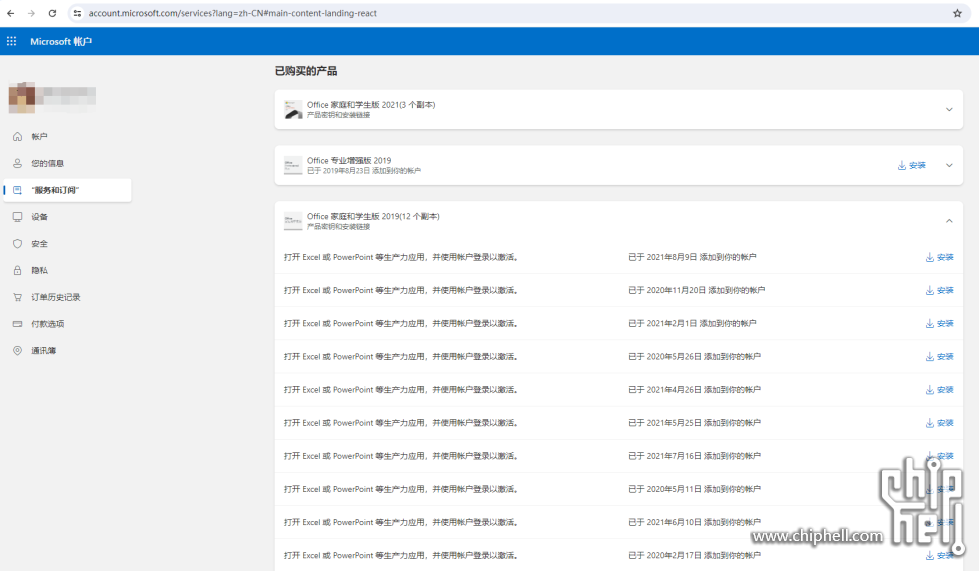
Task: Open the Microsoft app launcher grid icon
Action: pyautogui.click(x=11, y=41)
